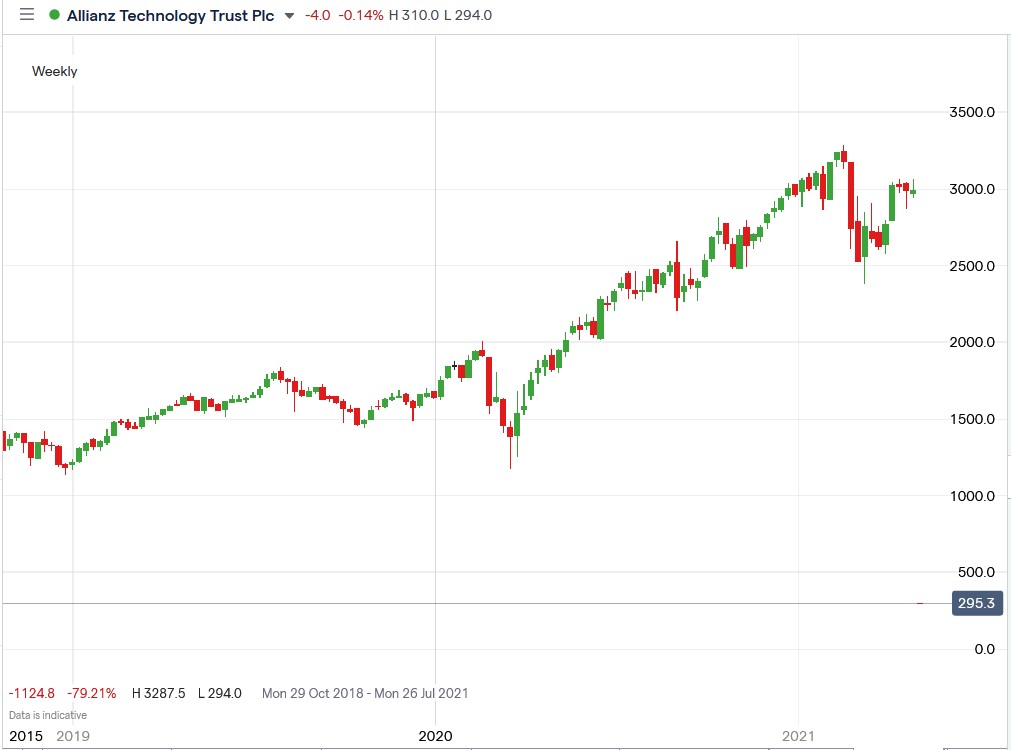Screen dimensions: 1011x750
Task: Click the current price tag showing 295.3
Action: click(975, 603)
